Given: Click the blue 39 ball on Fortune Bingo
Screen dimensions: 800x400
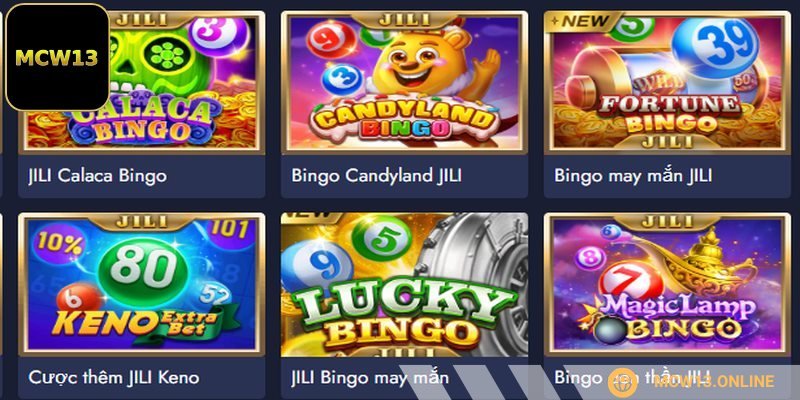Looking at the screenshot, I should click(x=715, y=47).
